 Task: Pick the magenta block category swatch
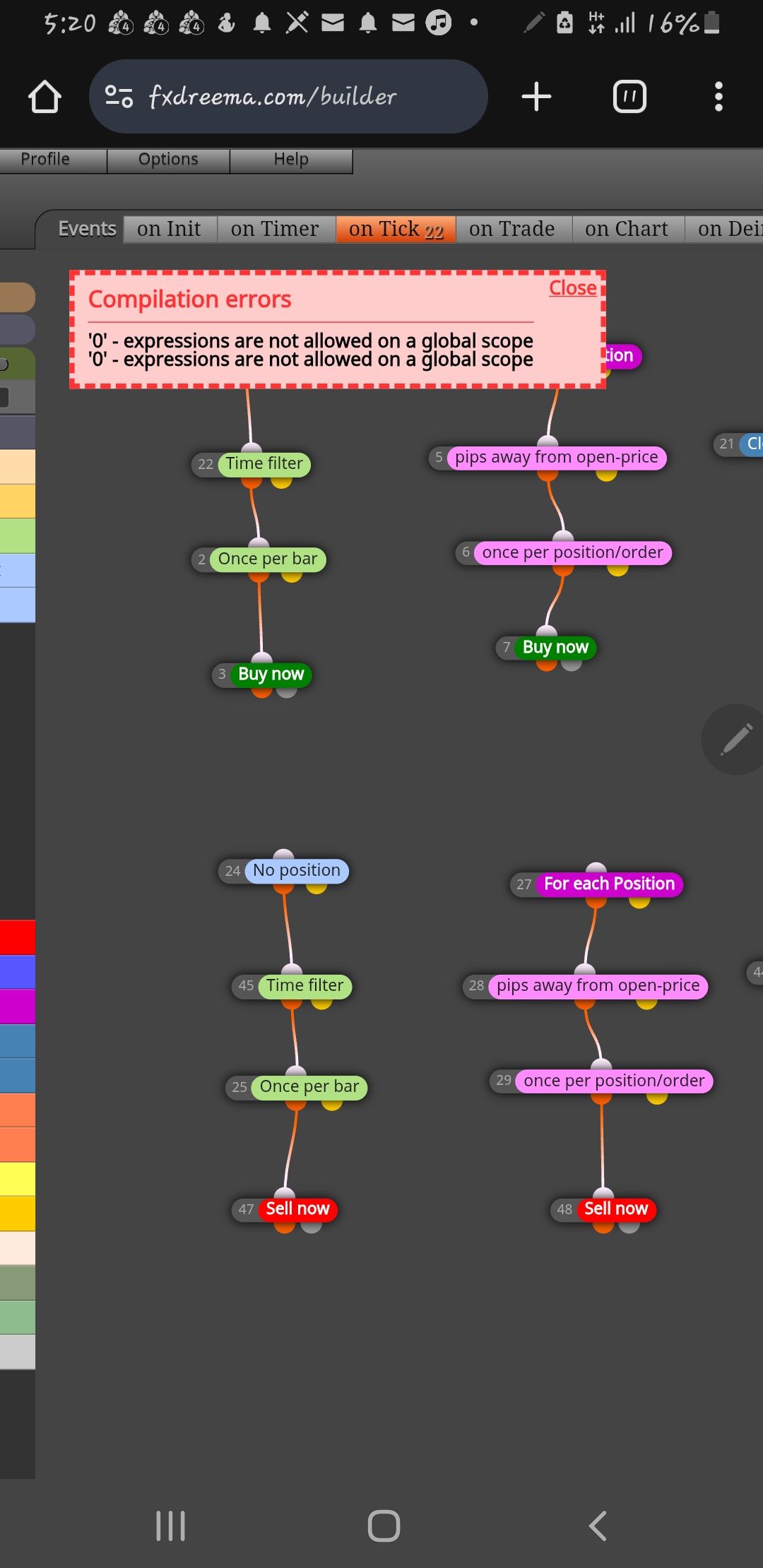point(18,1006)
